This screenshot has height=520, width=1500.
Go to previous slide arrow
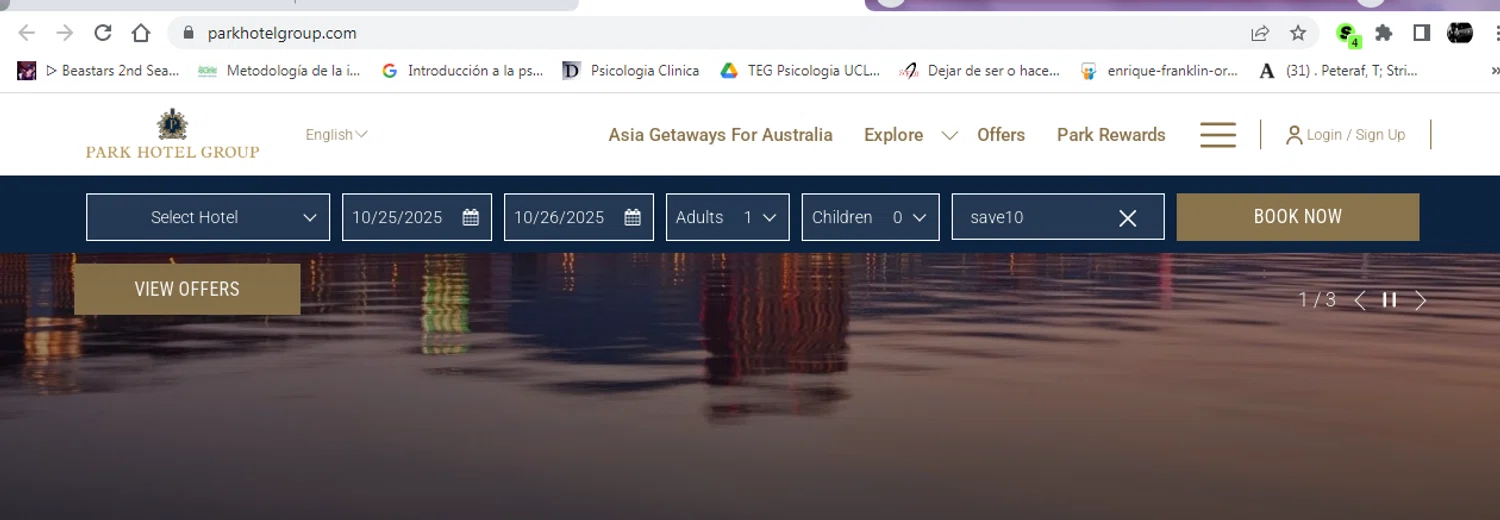pos(1360,300)
